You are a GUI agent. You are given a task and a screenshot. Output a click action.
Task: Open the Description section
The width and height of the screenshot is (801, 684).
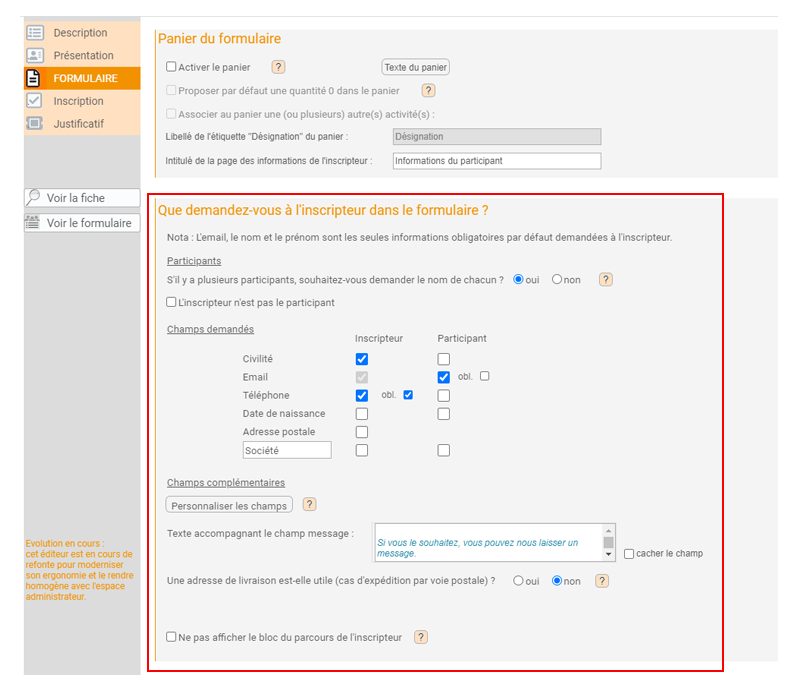(x=82, y=33)
